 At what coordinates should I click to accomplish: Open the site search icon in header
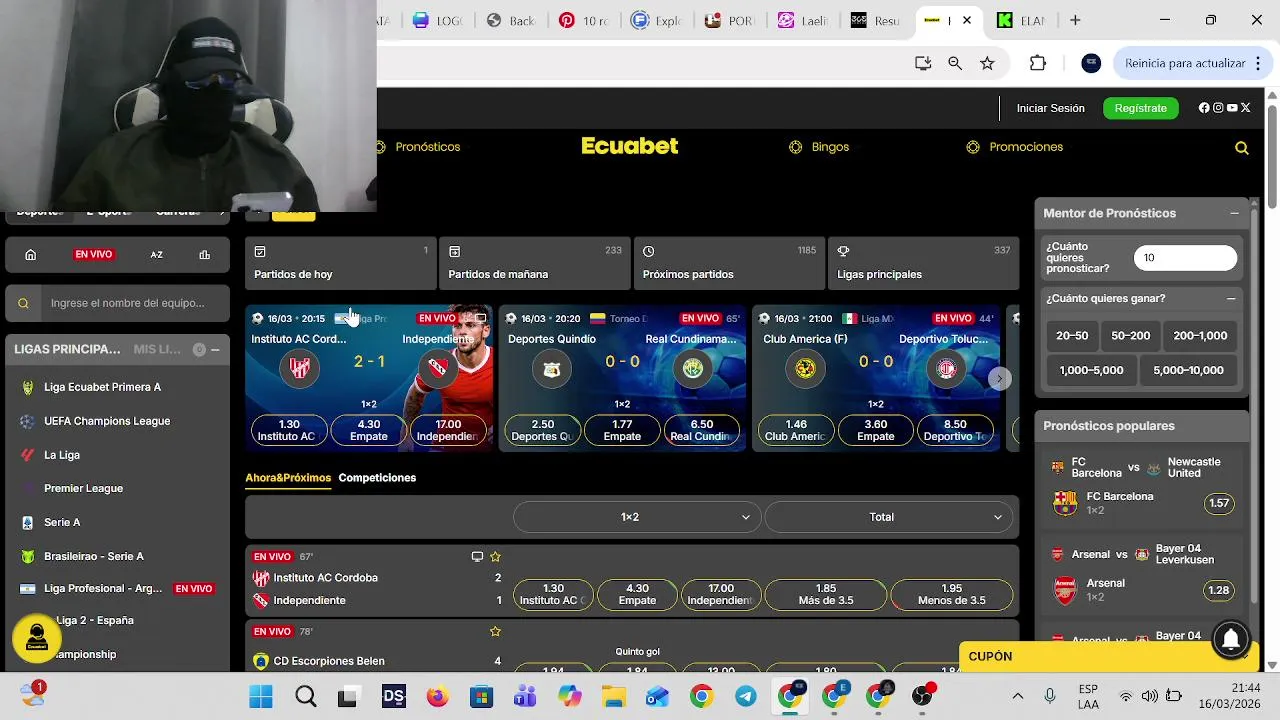1242,148
